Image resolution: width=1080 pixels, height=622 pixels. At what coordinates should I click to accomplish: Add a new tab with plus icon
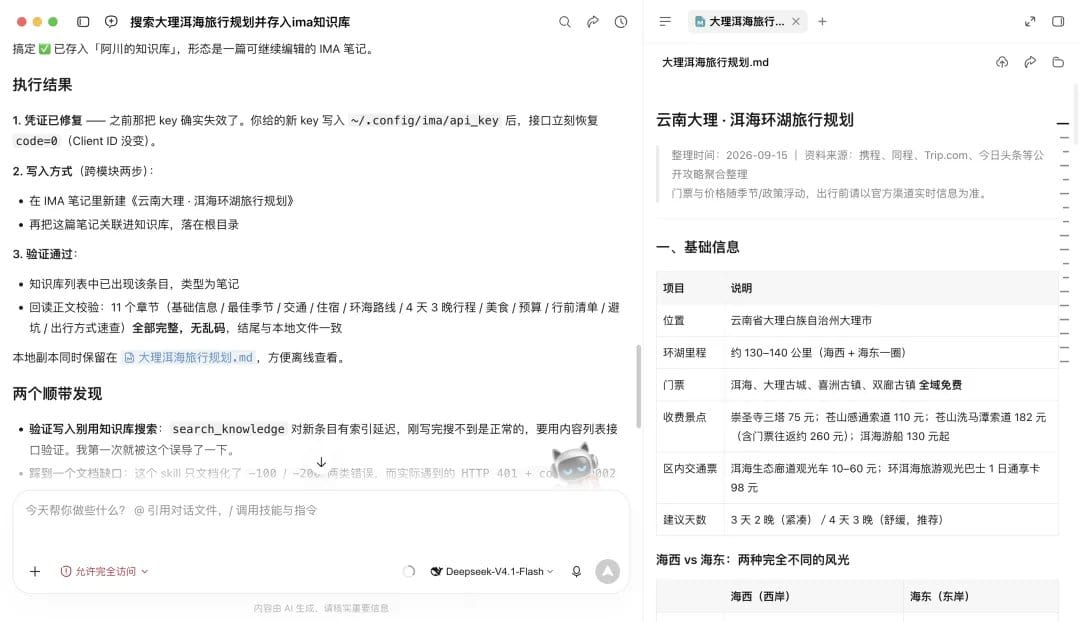coord(822,21)
